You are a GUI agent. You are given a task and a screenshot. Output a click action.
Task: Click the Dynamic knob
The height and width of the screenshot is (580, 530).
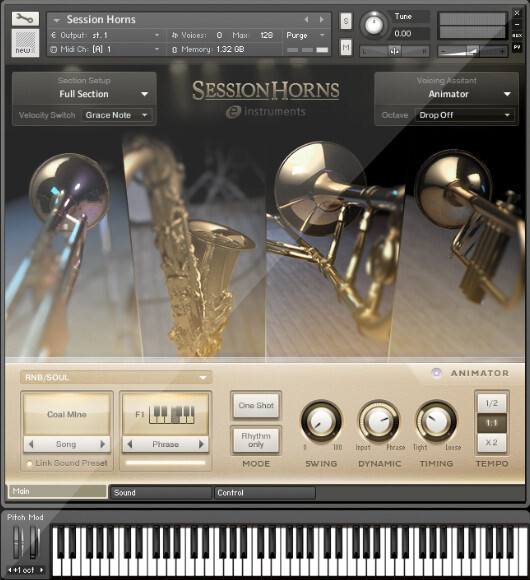pyautogui.click(x=378, y=421)
